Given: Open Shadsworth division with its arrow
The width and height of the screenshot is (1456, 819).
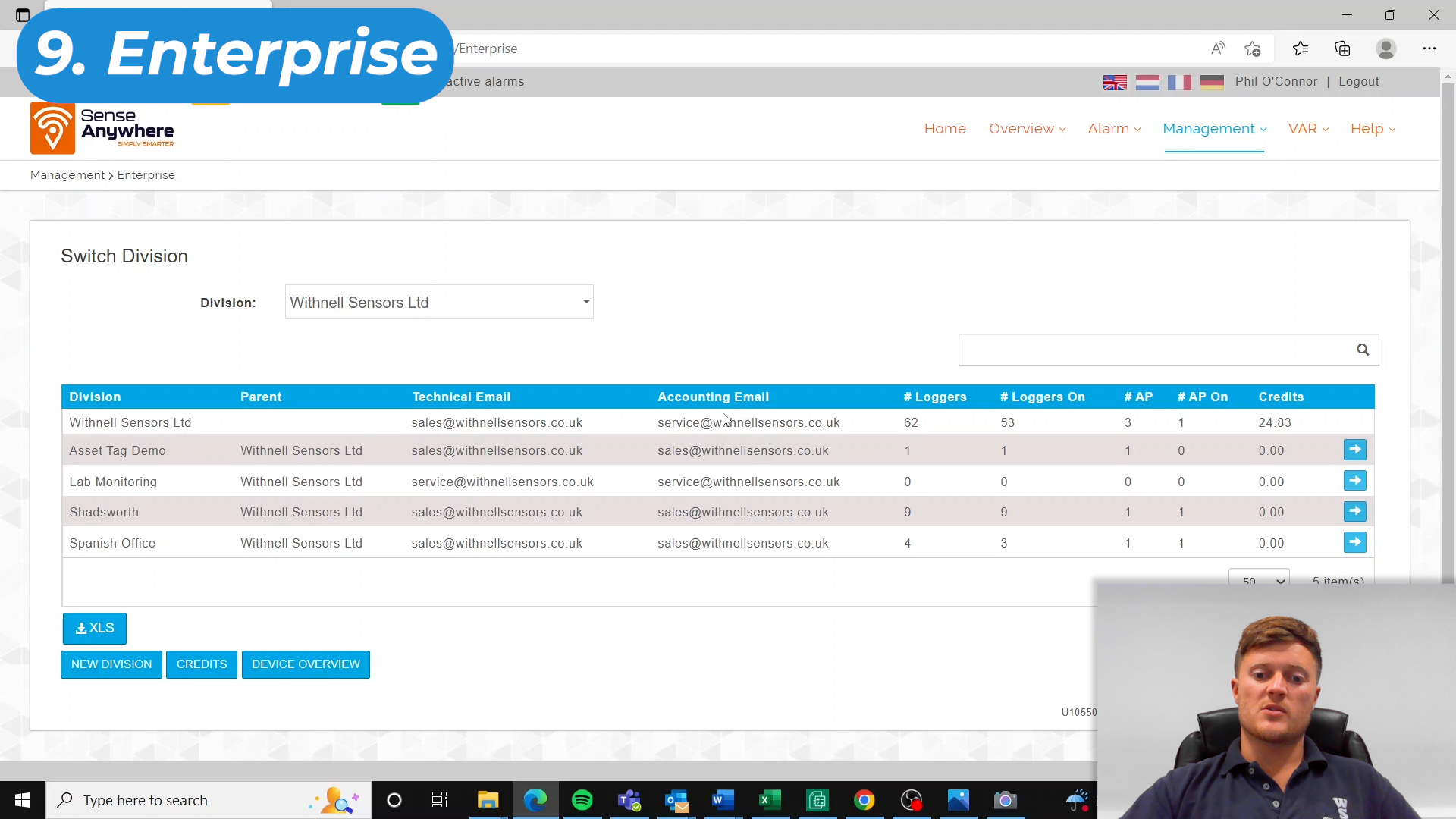Looking at the screenshot, I should tap(1355, 511).
